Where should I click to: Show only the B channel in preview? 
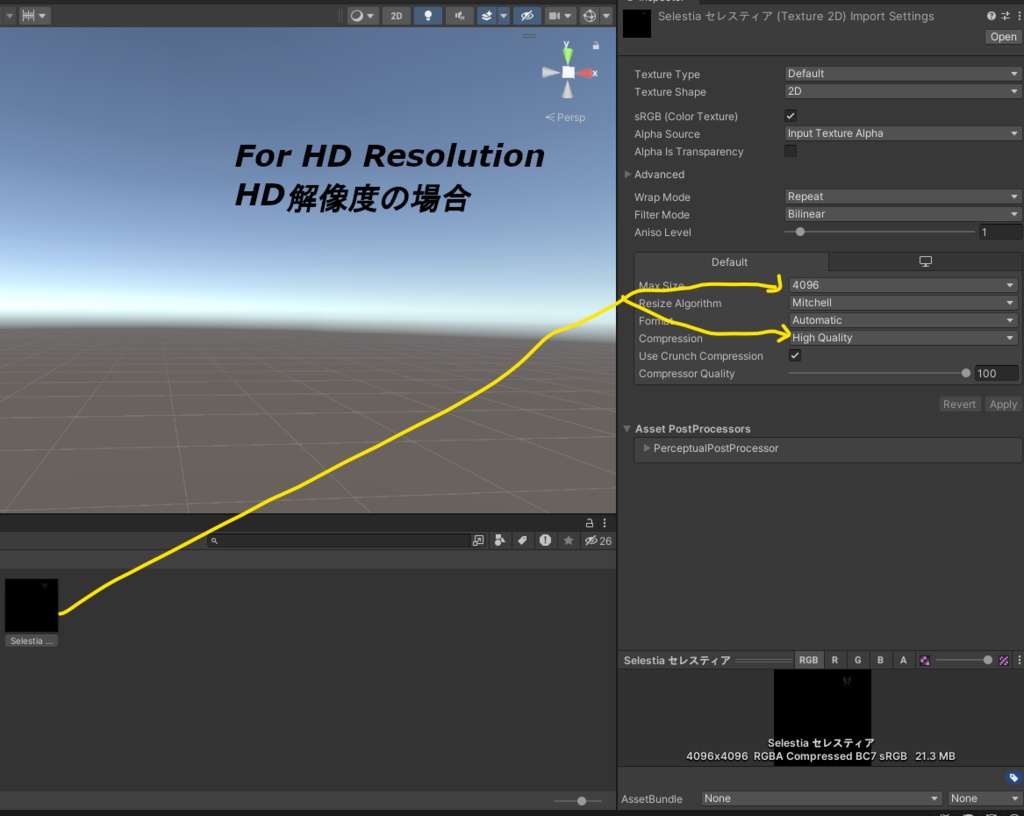click(880, 660)
